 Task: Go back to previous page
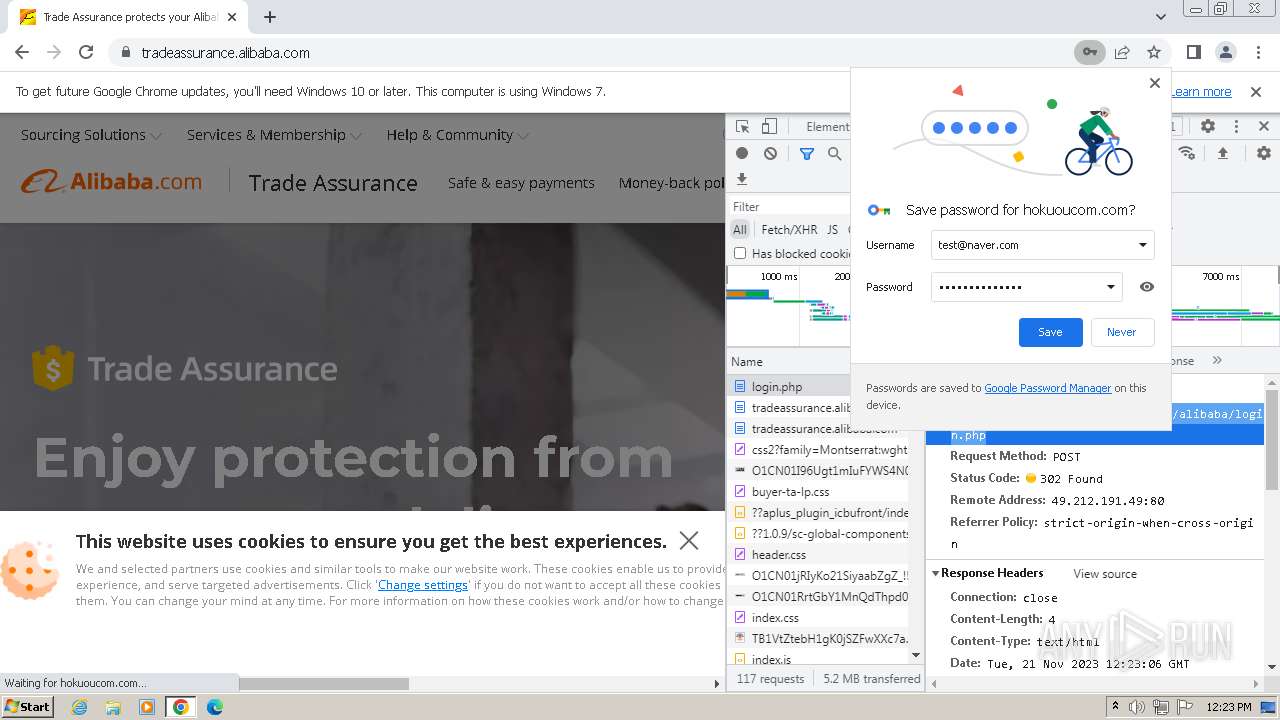click(x=22, y=52)
